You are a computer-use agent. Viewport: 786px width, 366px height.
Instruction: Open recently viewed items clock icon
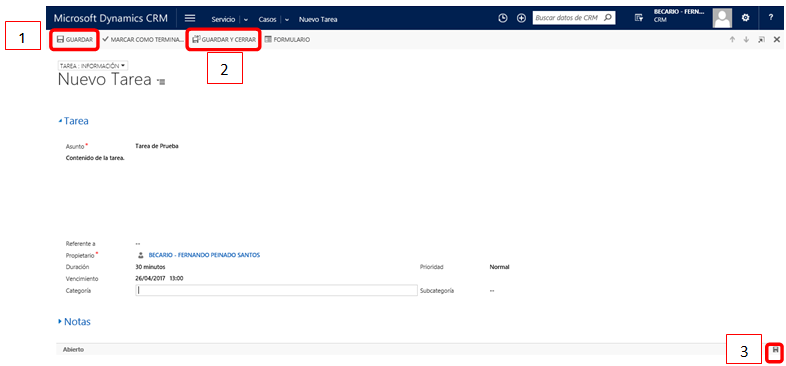coord(503,18)
